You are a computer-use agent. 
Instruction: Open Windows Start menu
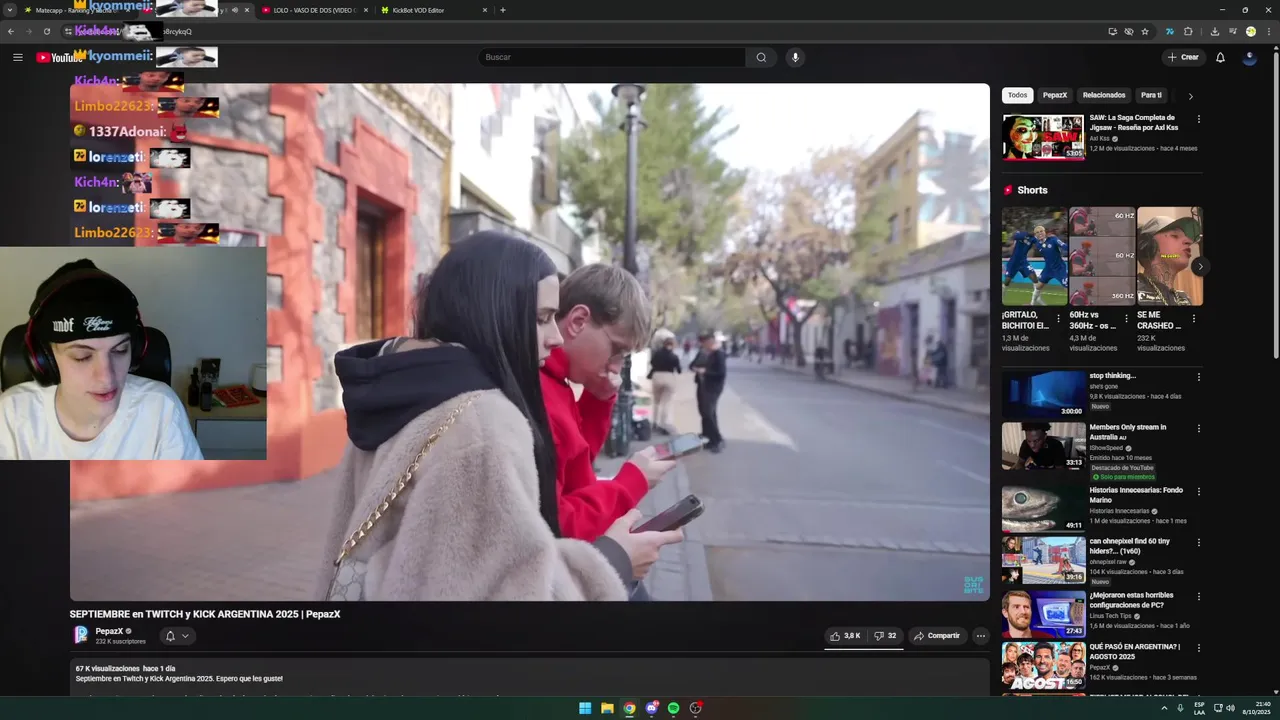585,708
